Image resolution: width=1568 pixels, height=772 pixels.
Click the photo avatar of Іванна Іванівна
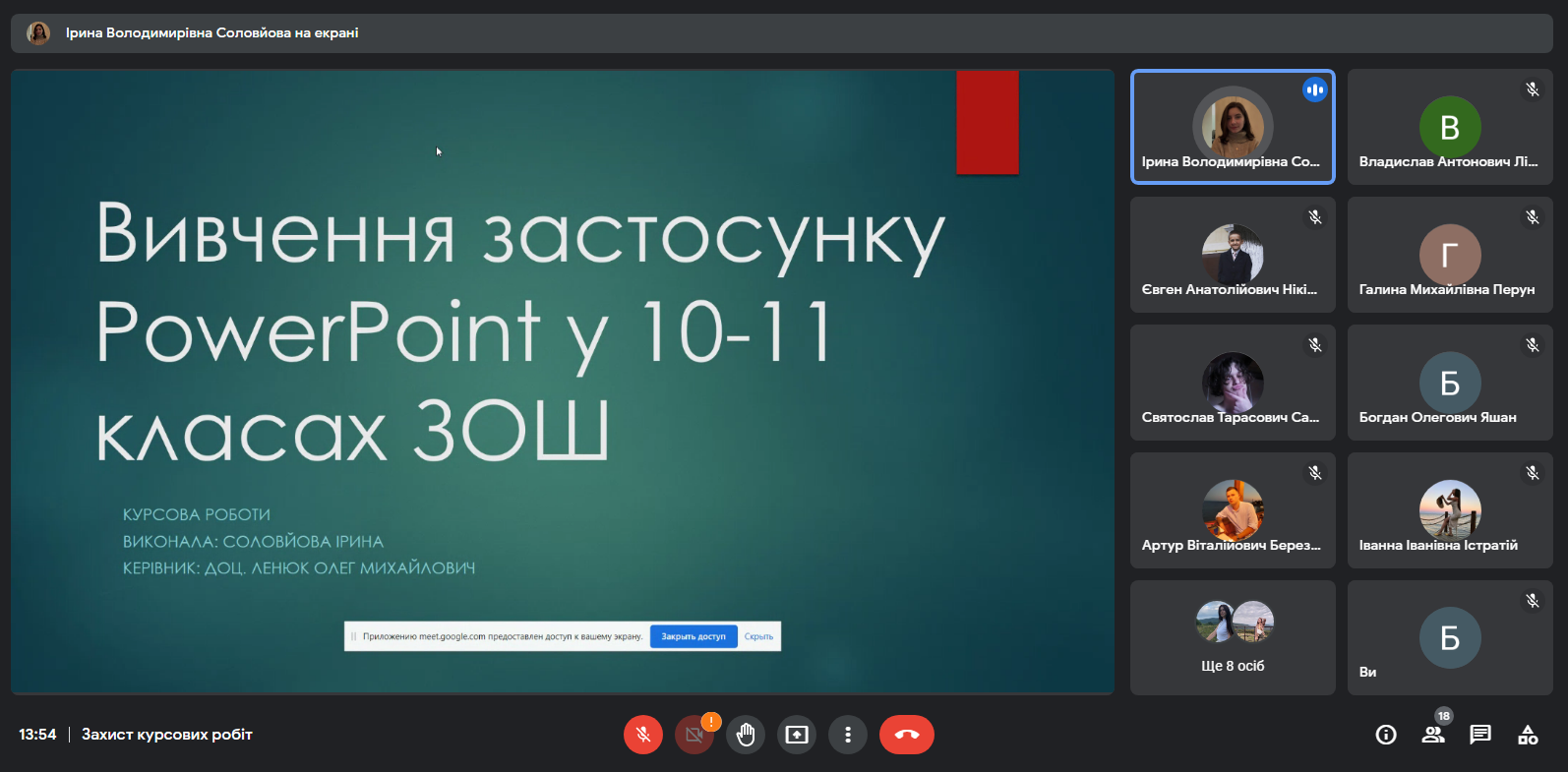(1450, 510)
